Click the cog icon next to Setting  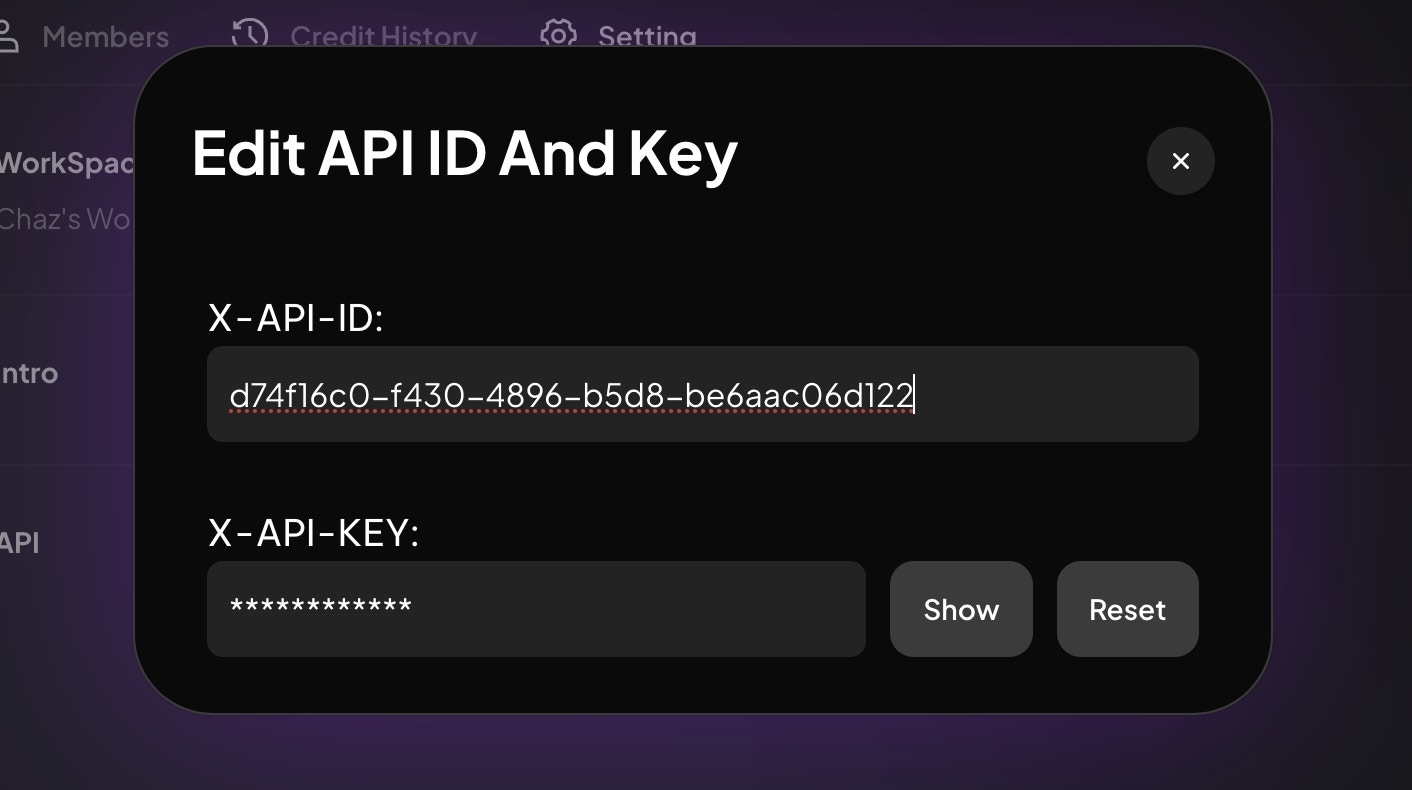pyautogui.click(x=558, y=35)
